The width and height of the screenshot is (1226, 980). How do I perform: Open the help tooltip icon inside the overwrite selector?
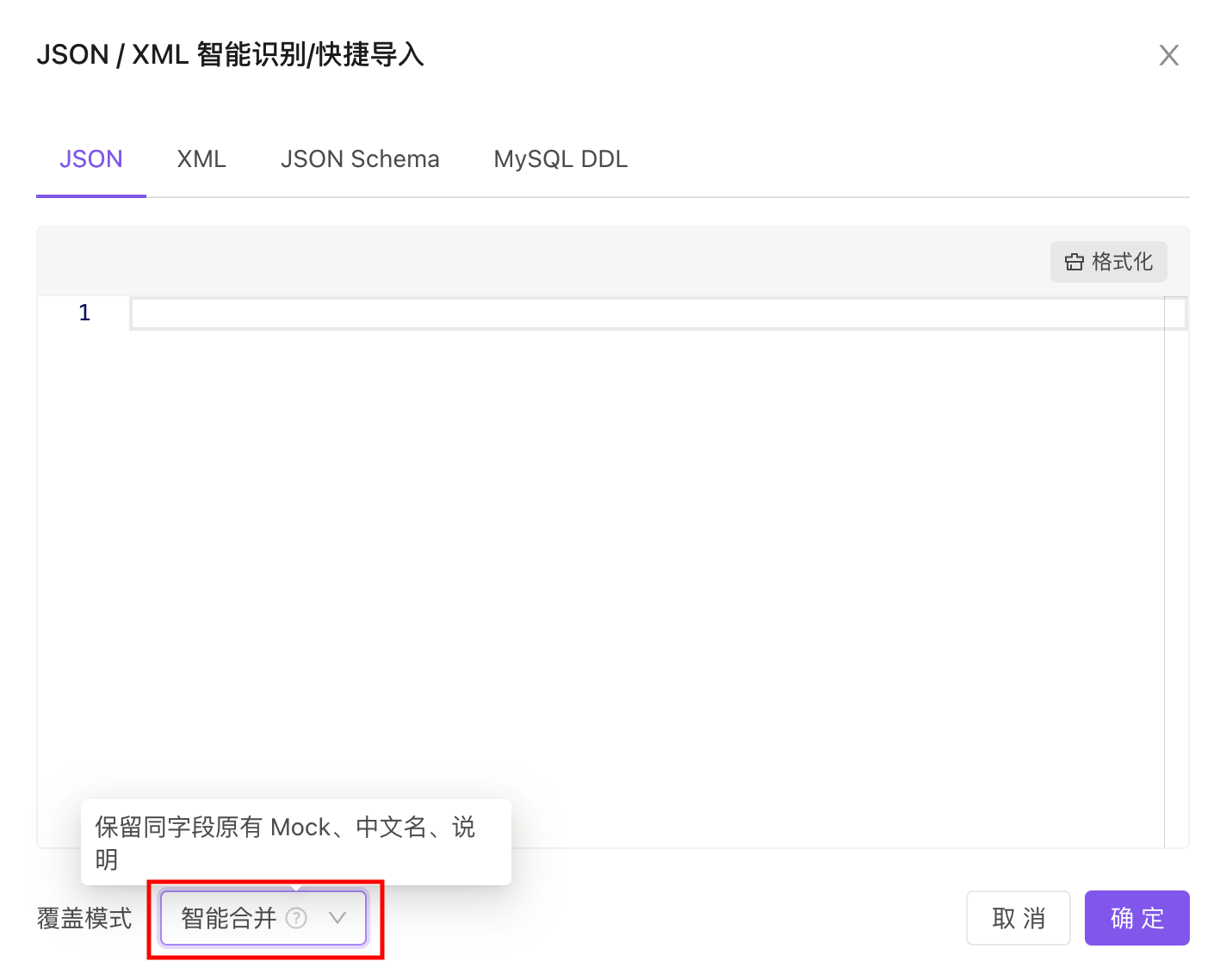[x=296, y=918]
